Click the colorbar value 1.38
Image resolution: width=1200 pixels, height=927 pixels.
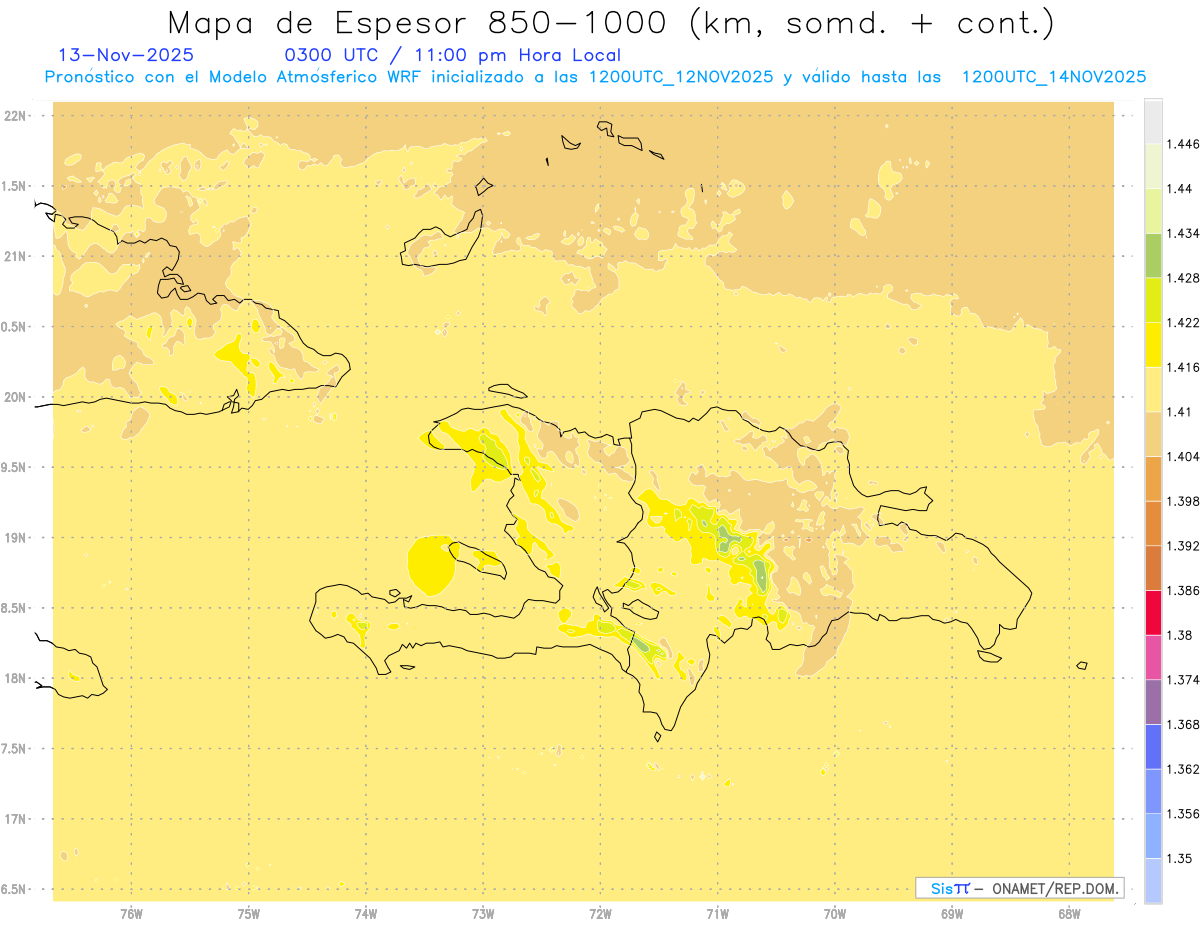[1179, 635]
